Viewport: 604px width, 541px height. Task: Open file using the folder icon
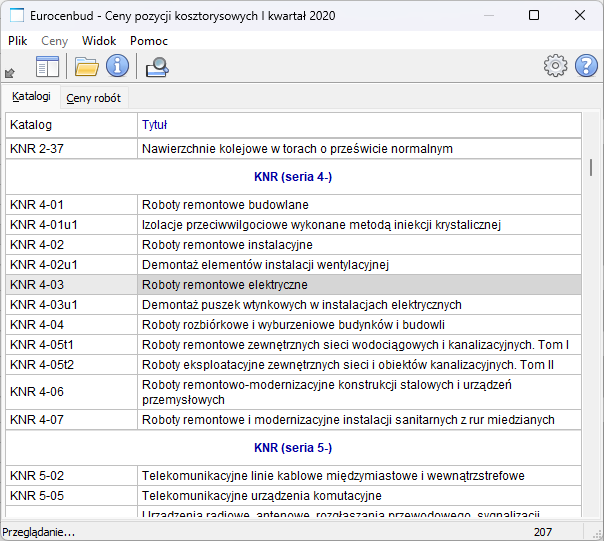point(87,67)
